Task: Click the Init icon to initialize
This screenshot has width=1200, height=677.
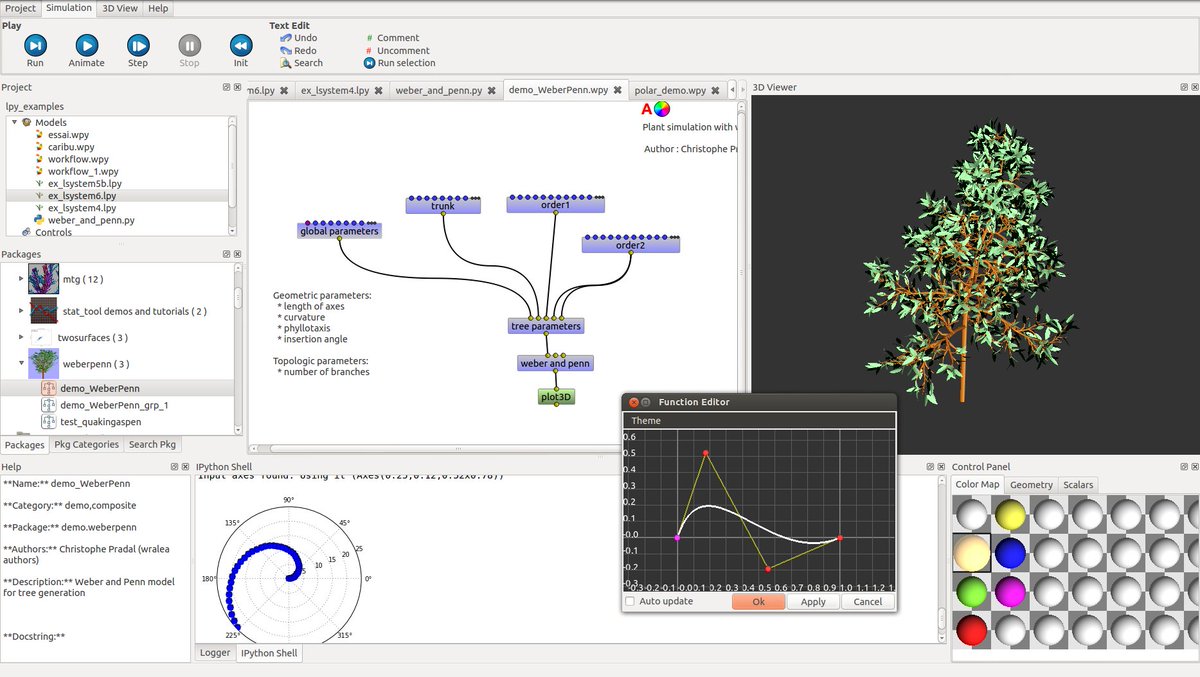Action: pos(240,44)
